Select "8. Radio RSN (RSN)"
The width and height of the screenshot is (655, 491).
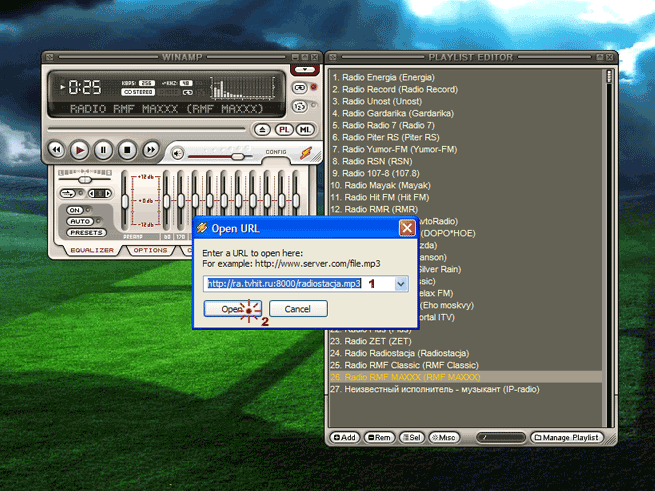[x=466, y=161]
